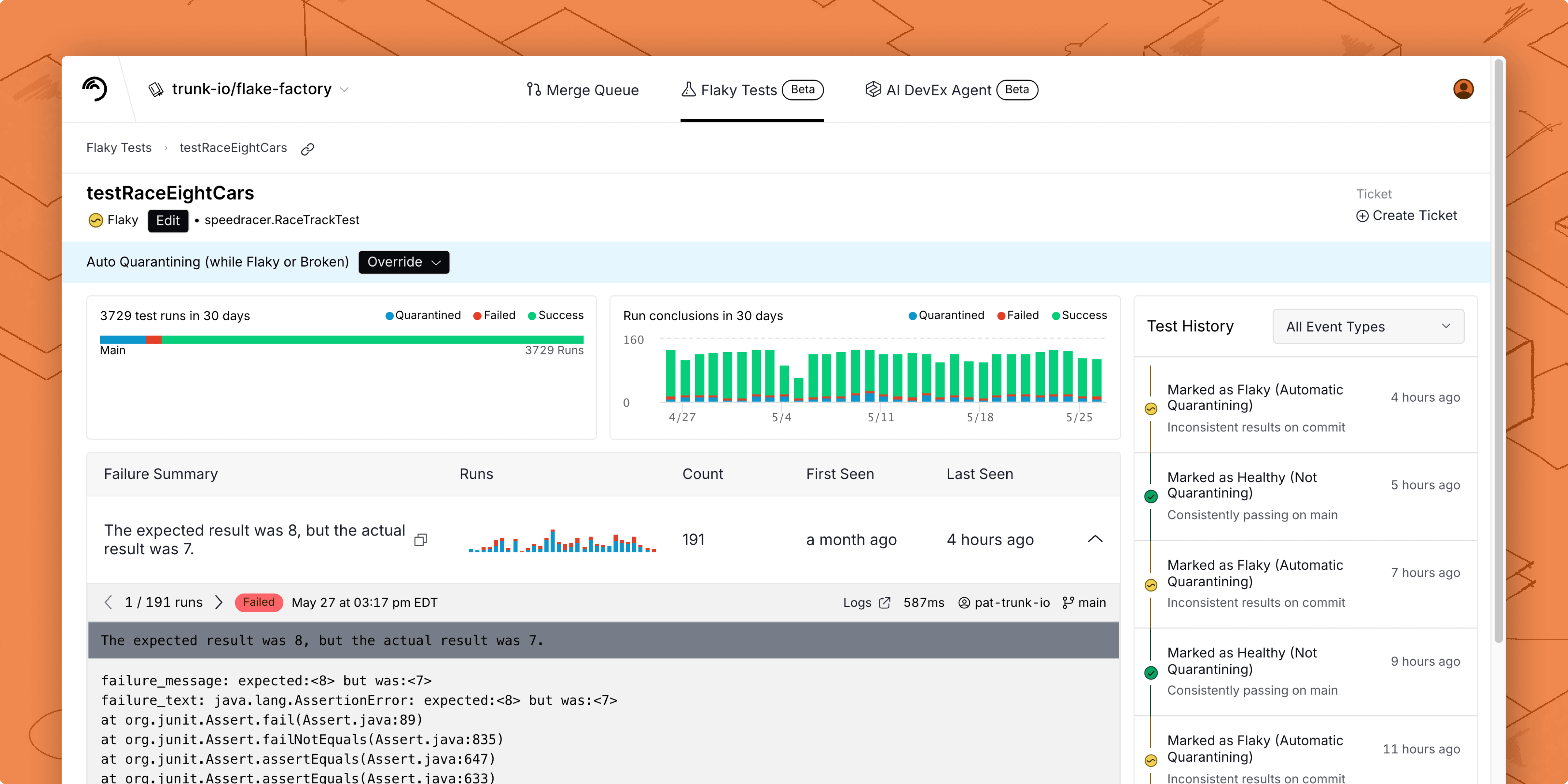Open the Override quarantine dropdown

403,262
